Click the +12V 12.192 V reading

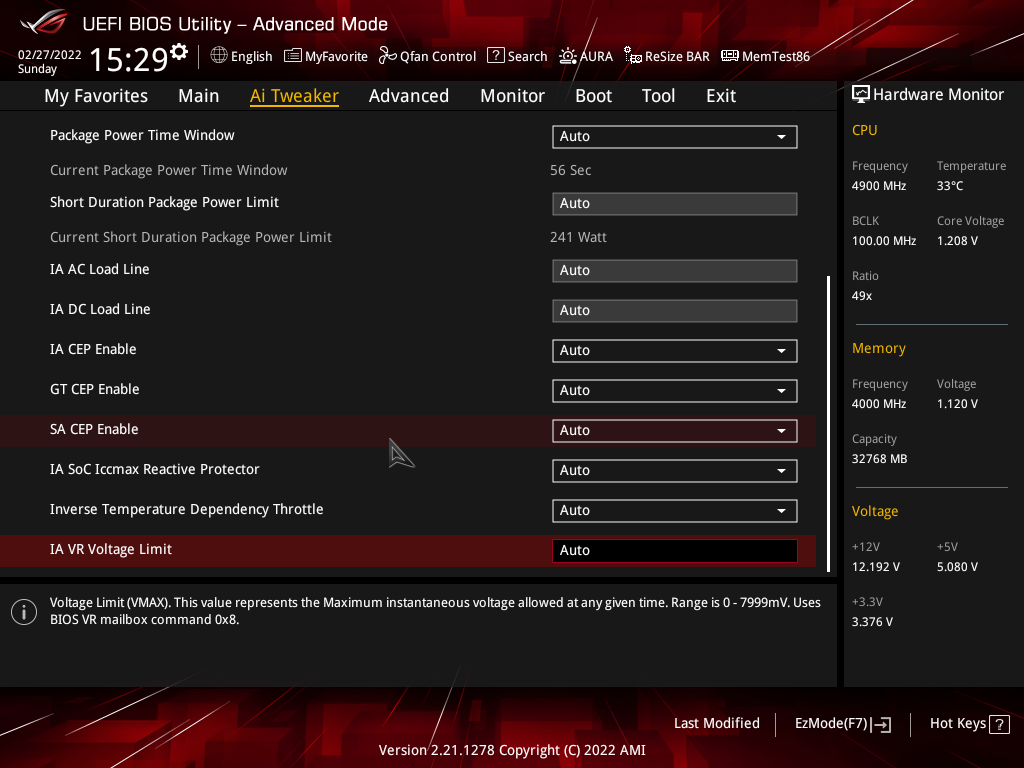coord(876,567)
